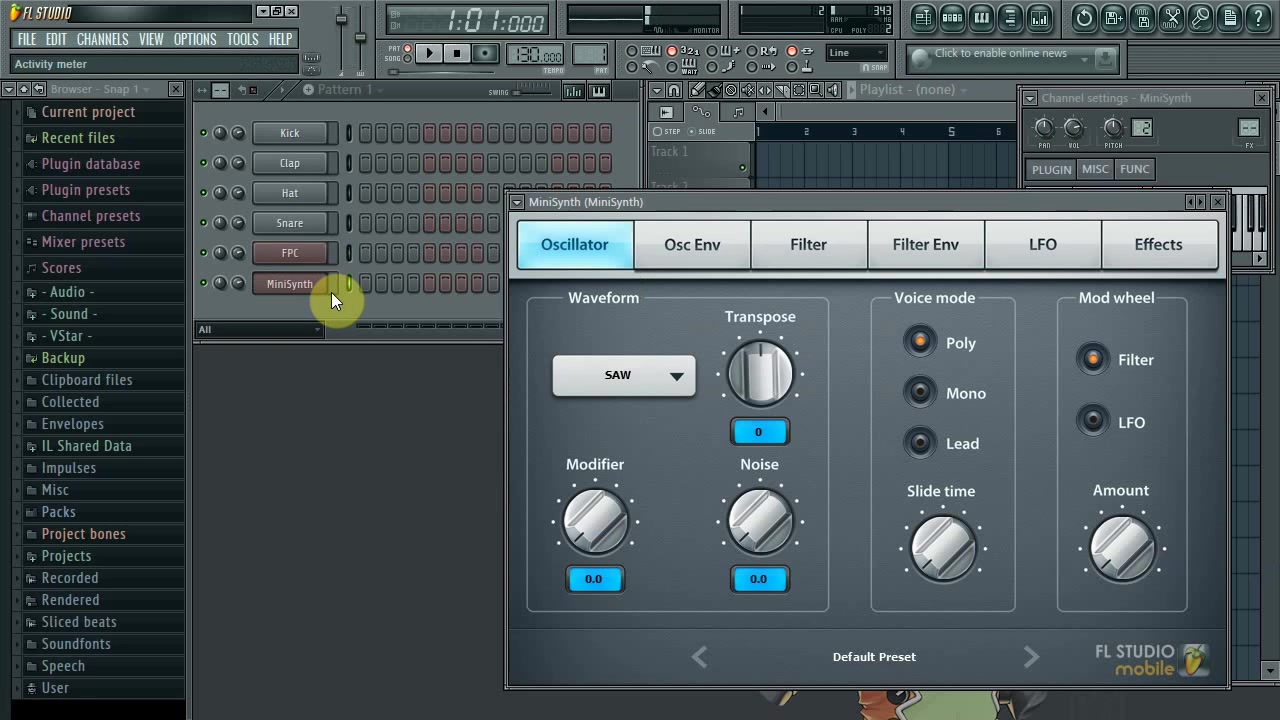Open the Playlist view from the top toolbar
This screenshot has height=720, width=1280.
coord(923,18)
